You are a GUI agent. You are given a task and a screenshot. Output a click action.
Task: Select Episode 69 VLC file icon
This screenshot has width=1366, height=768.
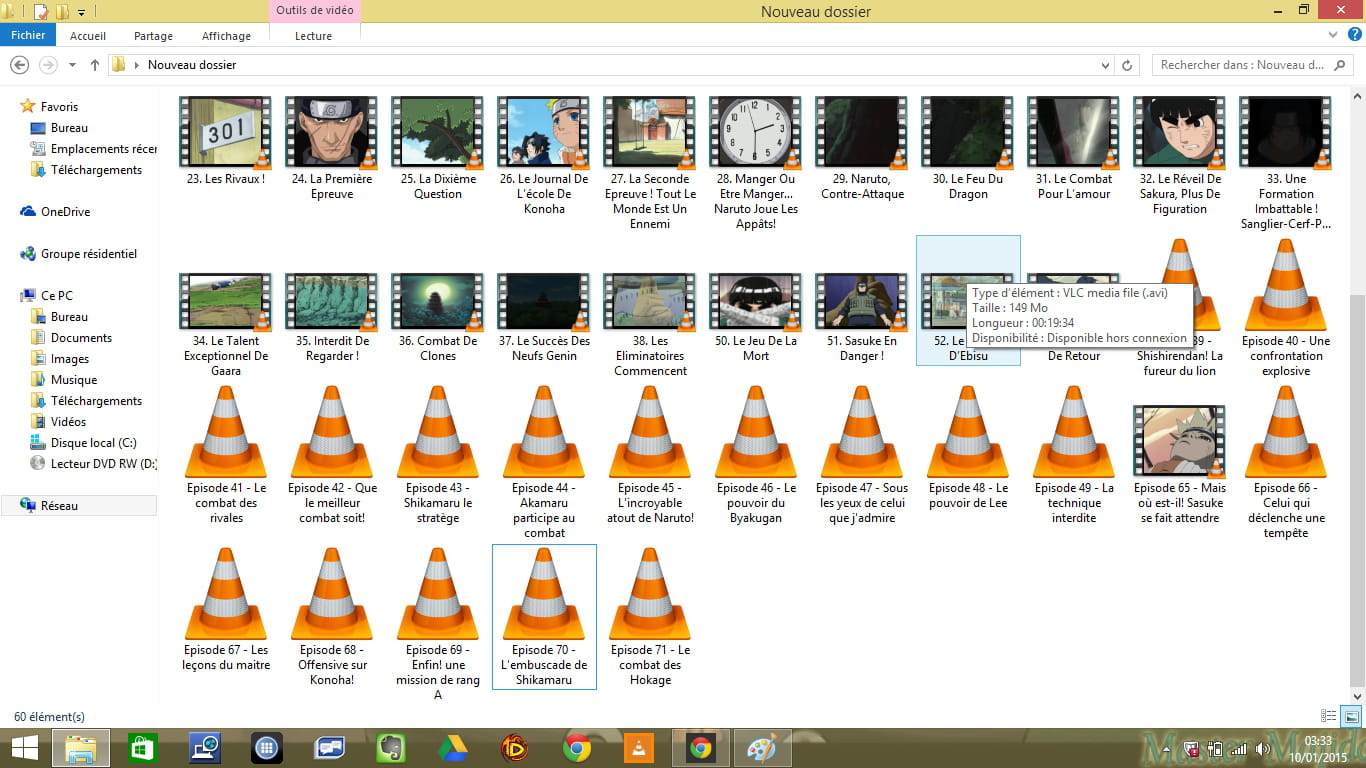tap(438, 594)
